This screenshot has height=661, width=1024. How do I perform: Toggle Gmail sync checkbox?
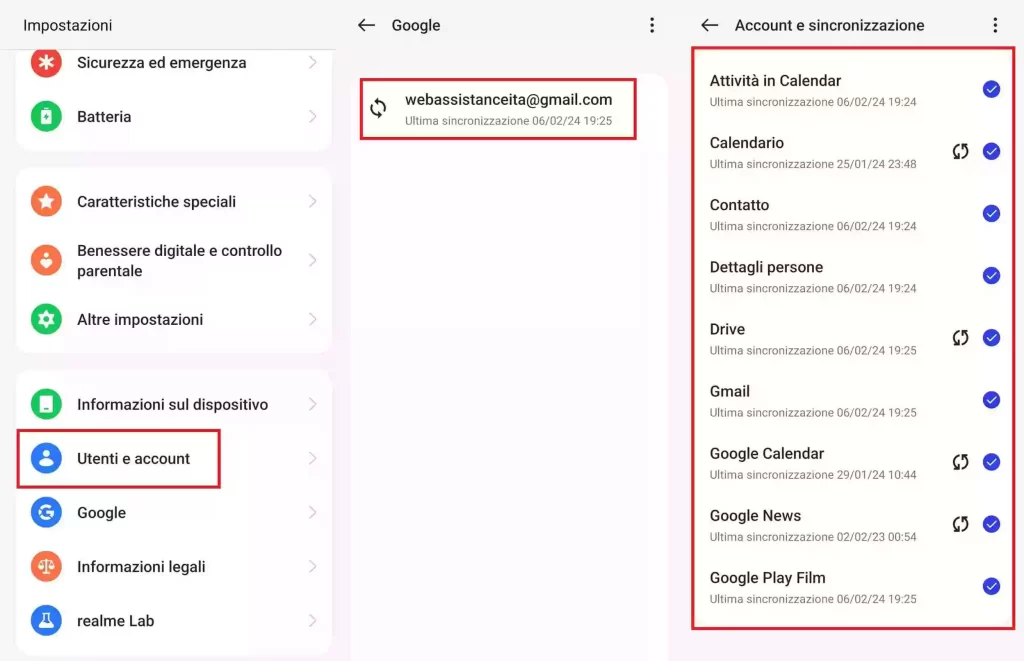pyautogui.click(x=991, y=400)
